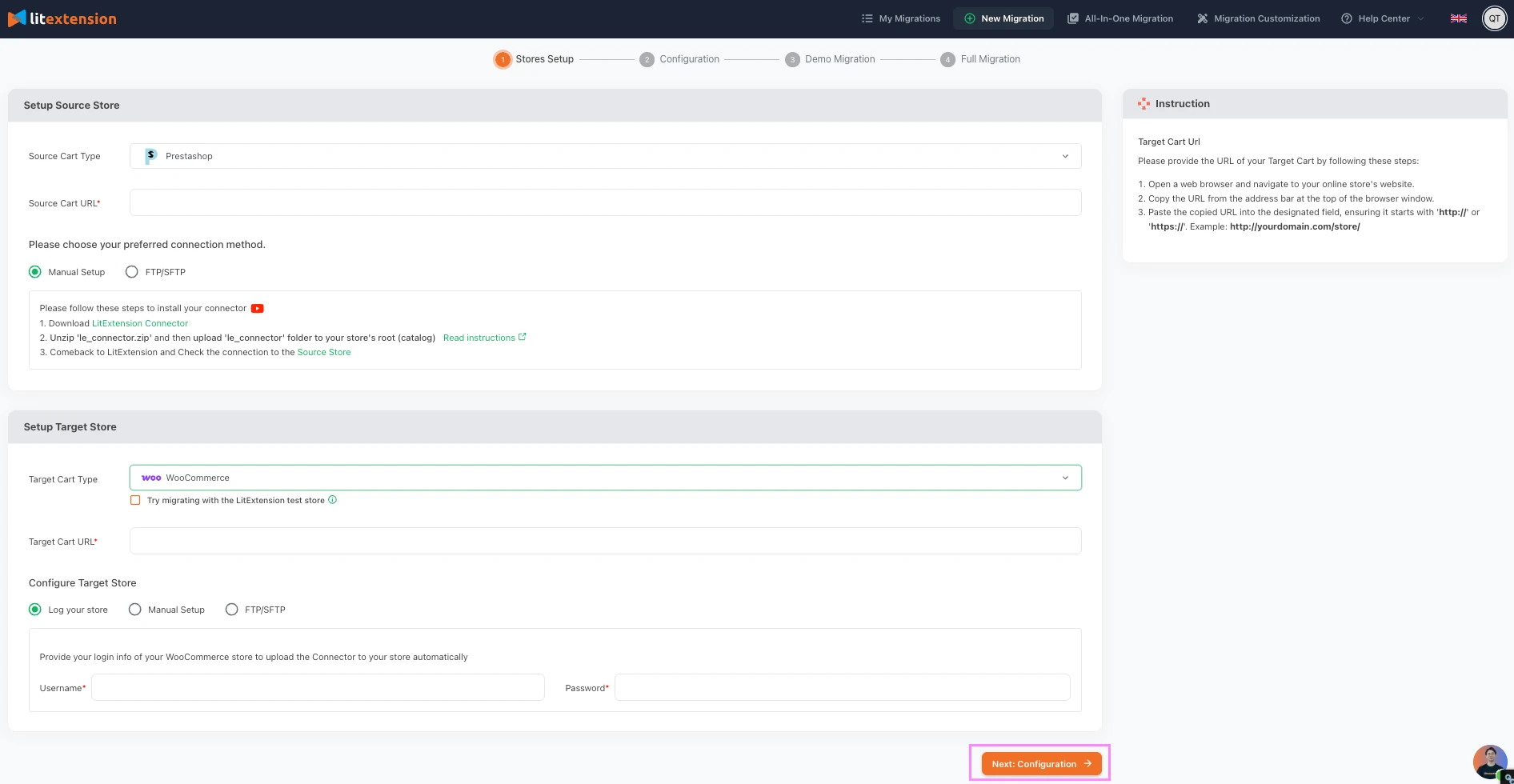Click the test store info icon
Screen dimensions: 1514x784
point(333,500)
